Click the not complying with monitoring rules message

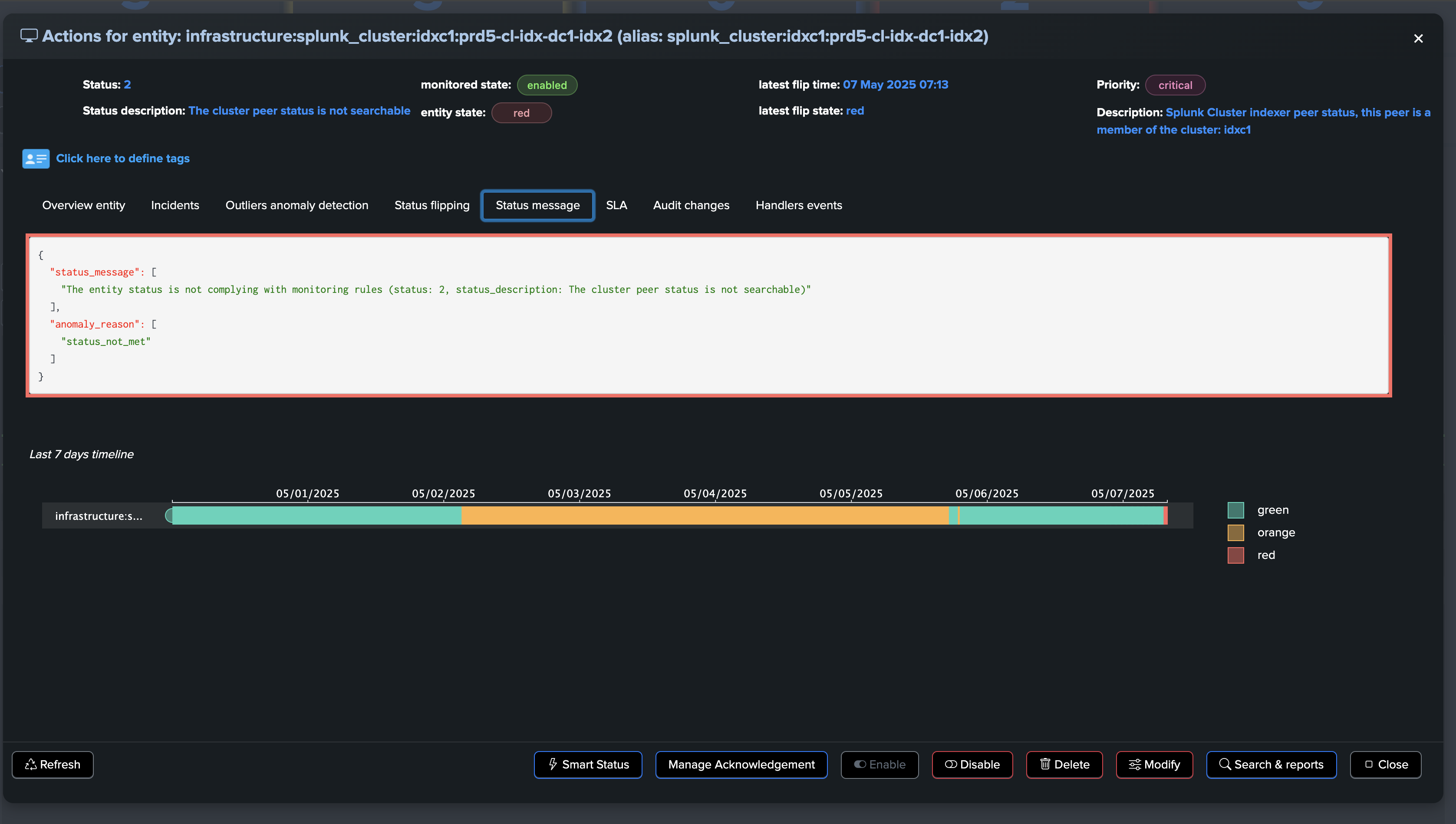point(436,289)
